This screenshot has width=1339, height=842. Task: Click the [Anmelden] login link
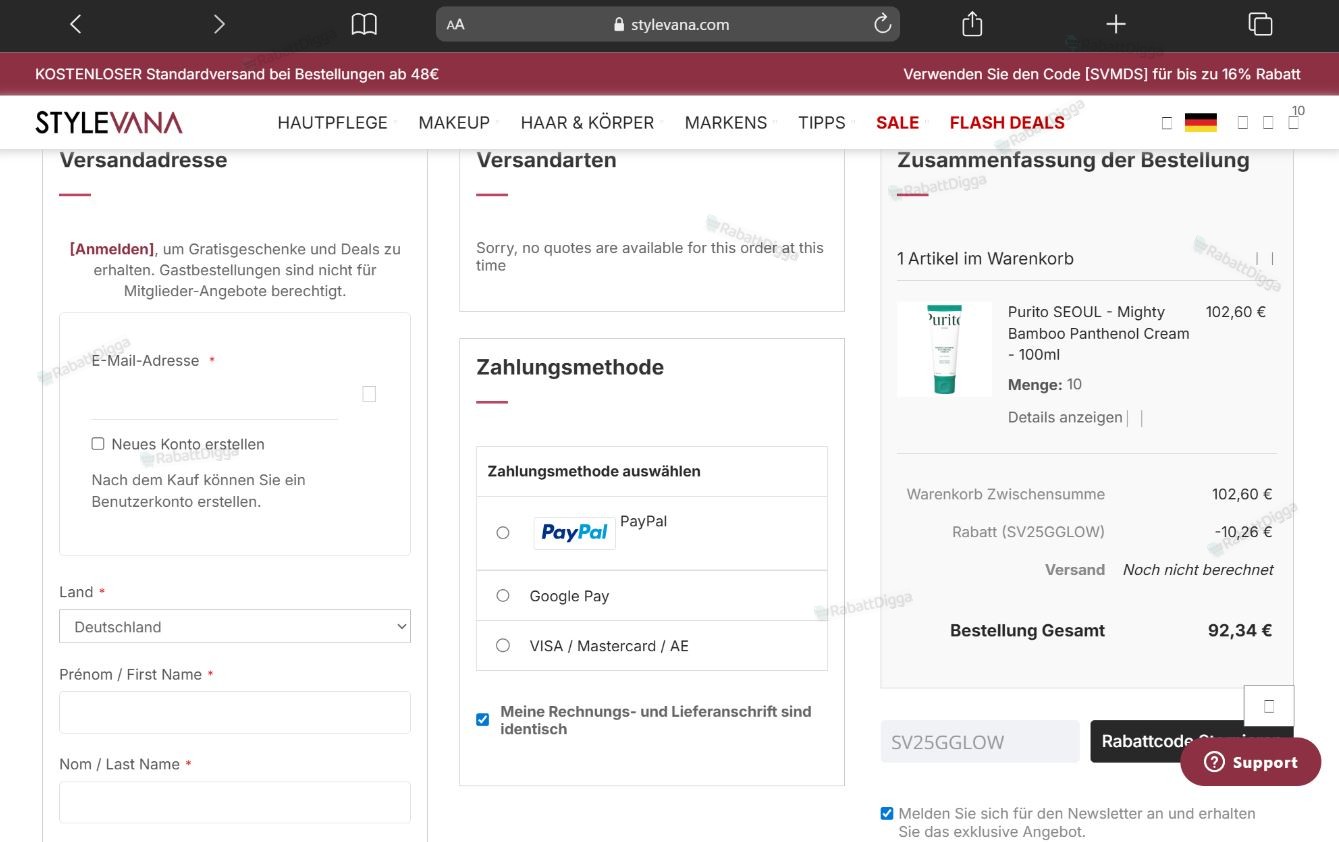[112, 249]
